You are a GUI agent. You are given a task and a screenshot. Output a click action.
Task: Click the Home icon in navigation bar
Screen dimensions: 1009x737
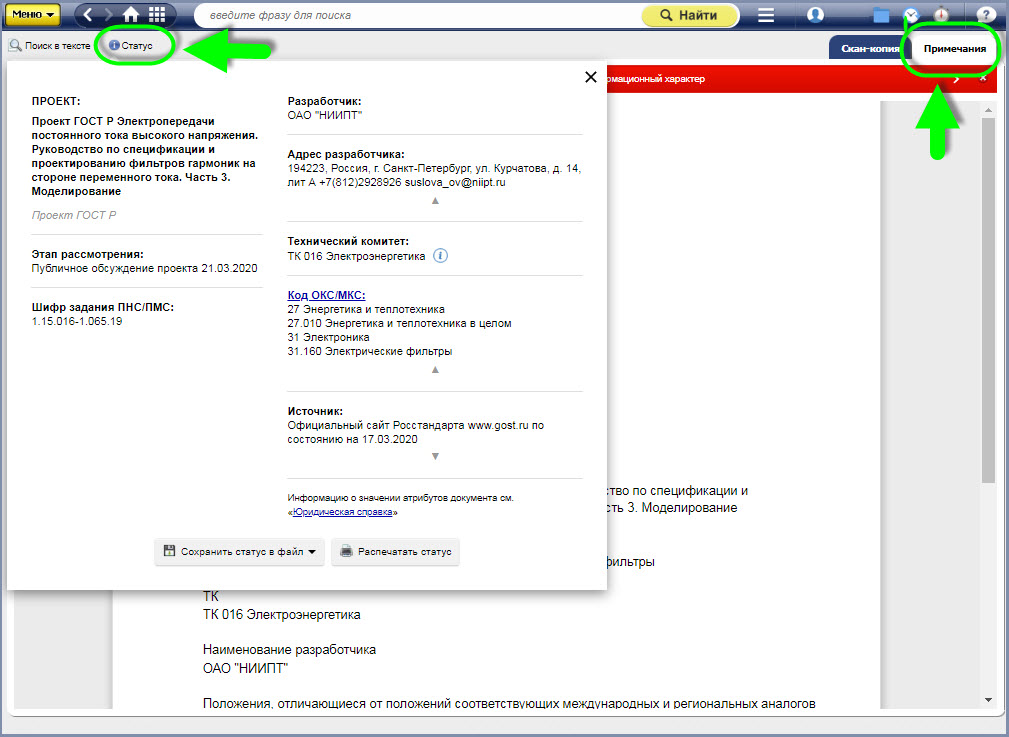(x=131, y=15)
